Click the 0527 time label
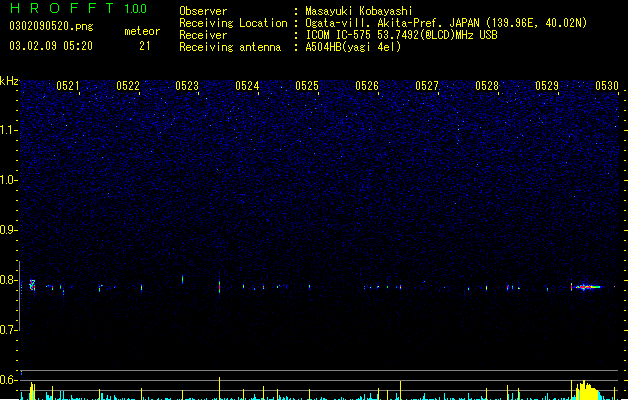629x400 pixels. [427, 86]
